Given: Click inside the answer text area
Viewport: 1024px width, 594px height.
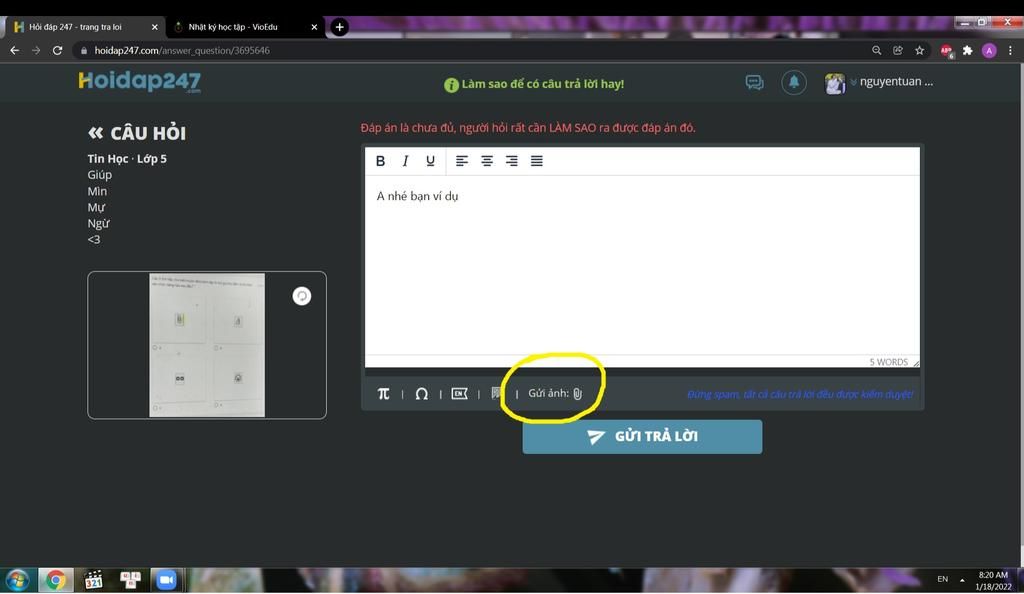Looking at the screenshot, I should click(x=642, y=265).
